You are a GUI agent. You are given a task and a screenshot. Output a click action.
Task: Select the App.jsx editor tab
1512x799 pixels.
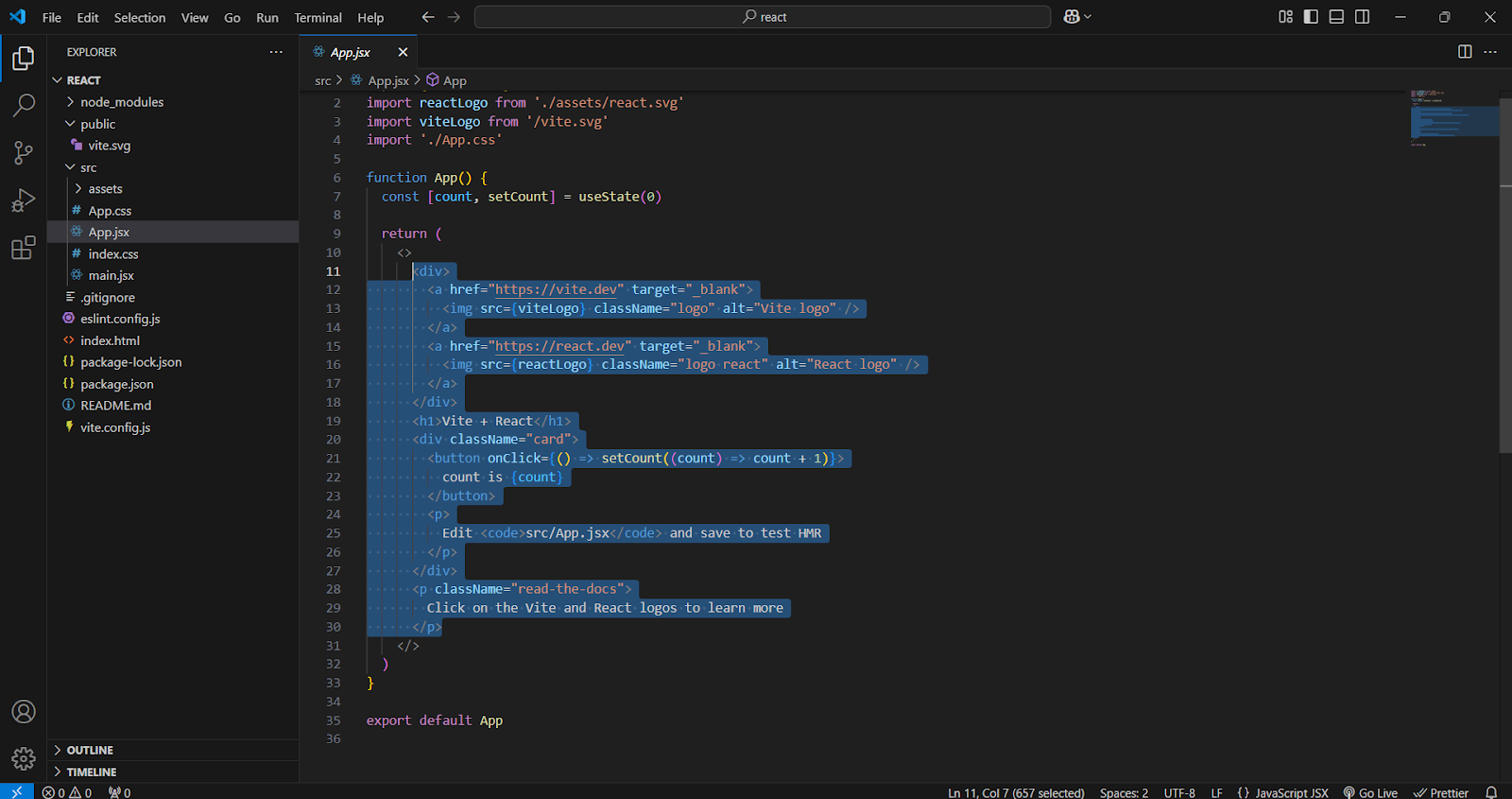click(360, 52)
